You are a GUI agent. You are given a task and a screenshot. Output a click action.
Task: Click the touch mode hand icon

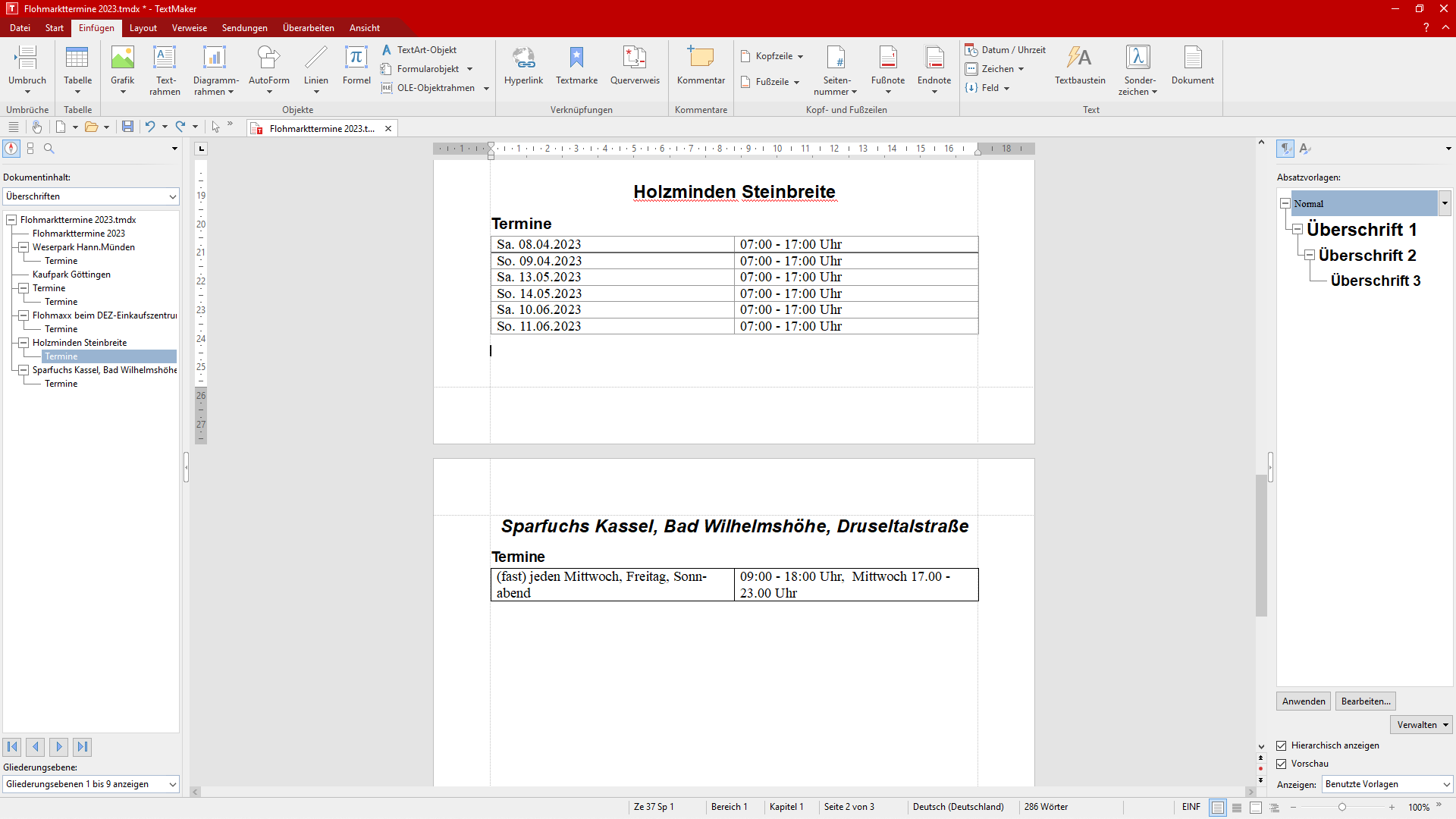pos(36,127)
